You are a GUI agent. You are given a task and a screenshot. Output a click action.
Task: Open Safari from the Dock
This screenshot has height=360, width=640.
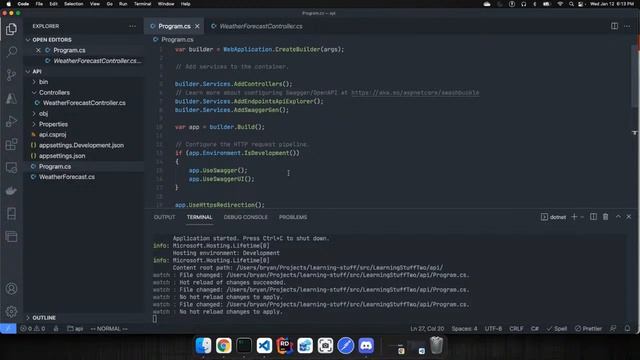pyautogui.click(x=346, y=346)
